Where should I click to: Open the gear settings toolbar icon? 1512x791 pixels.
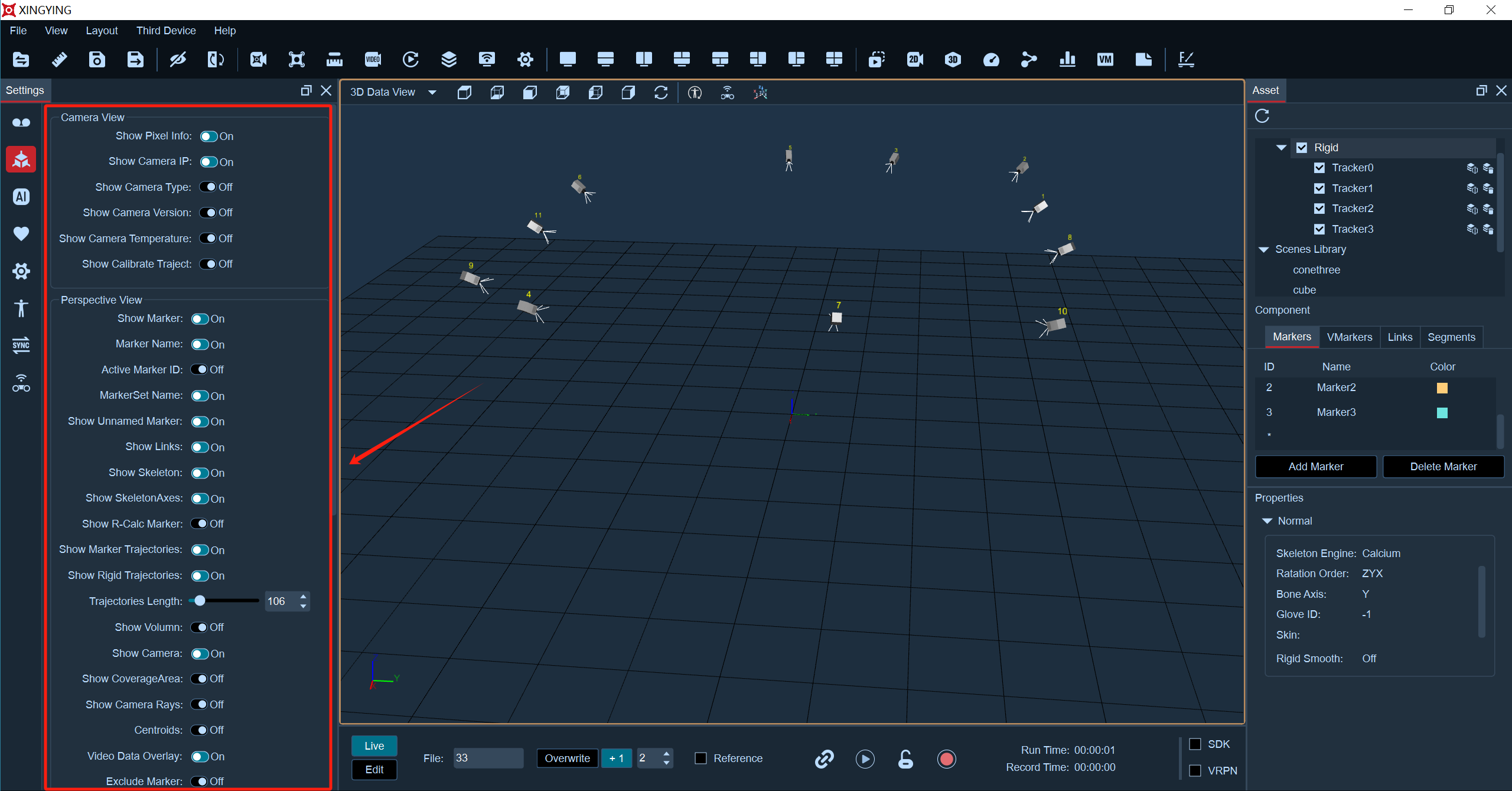(x=525, y=59)
